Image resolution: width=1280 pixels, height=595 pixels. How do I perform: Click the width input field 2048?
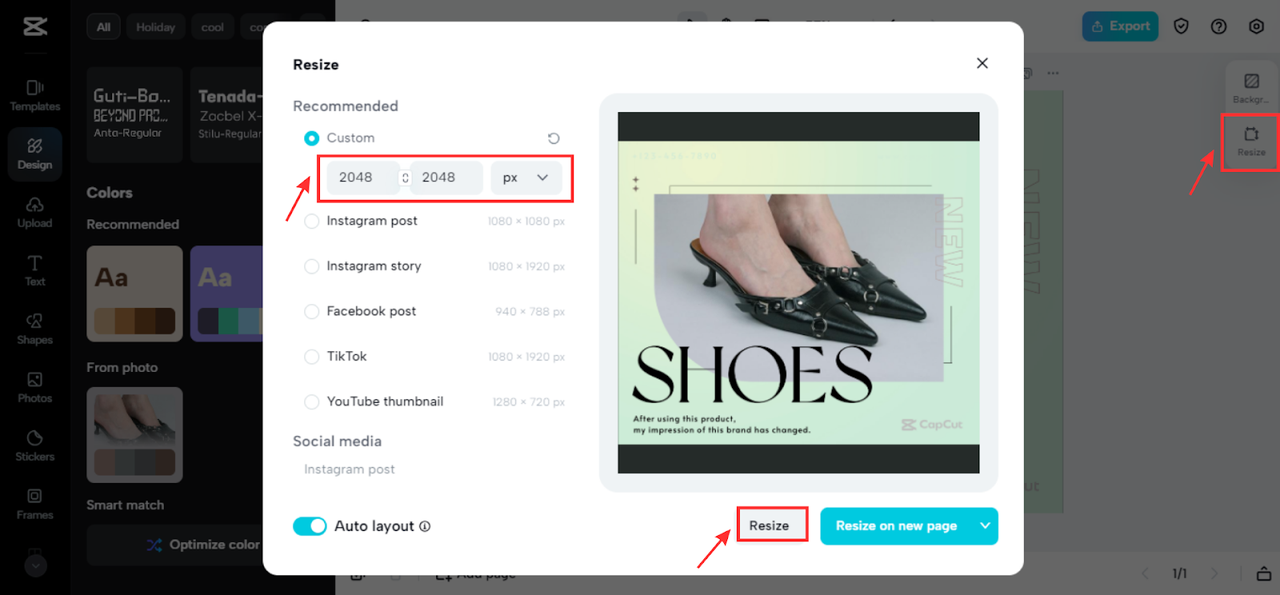[x=363, y=177]
